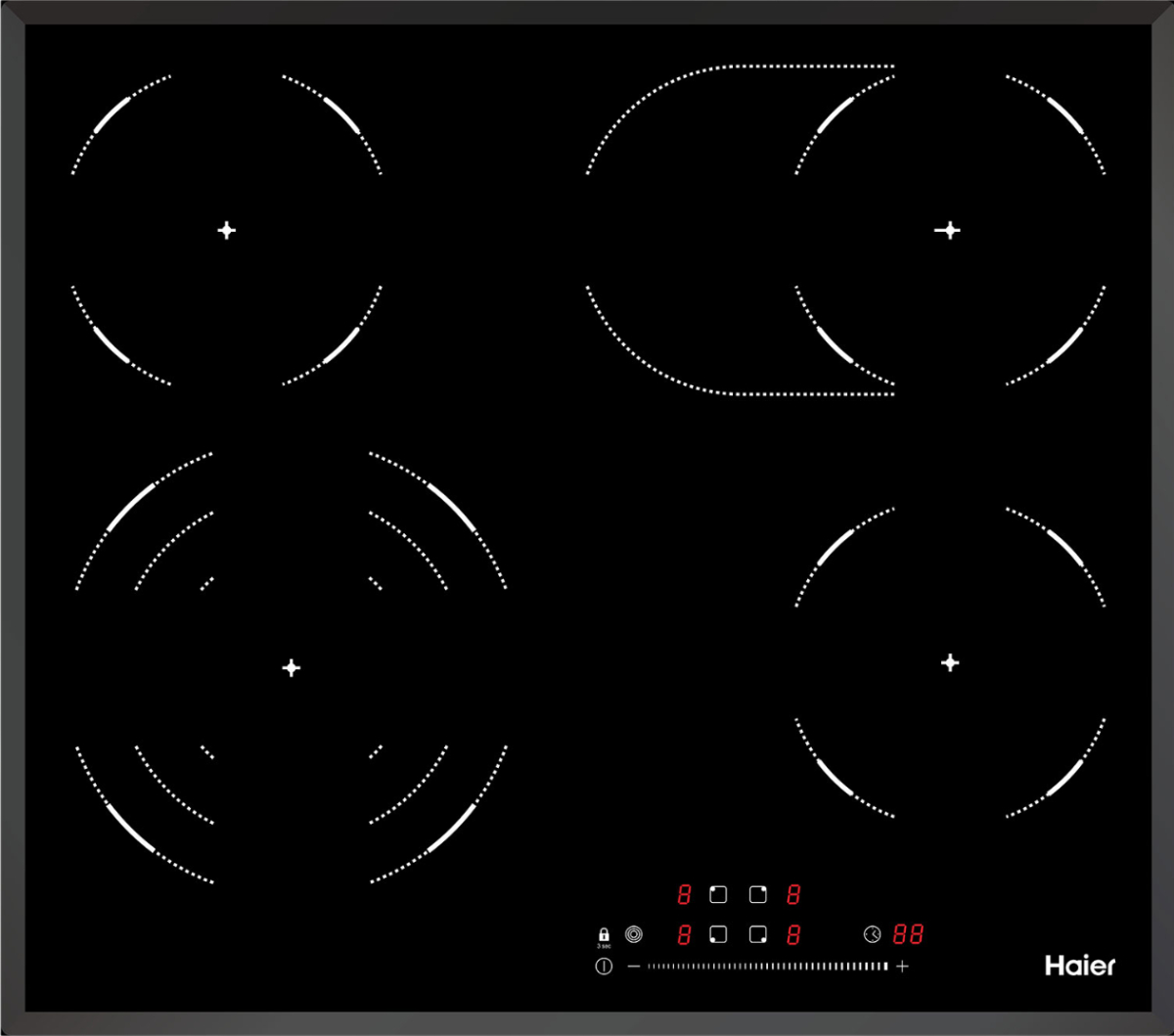Tap the dual zone expansion ring icon
Image resolution: width=1174 pixels, height=1036 pixels.
point(634,934)
